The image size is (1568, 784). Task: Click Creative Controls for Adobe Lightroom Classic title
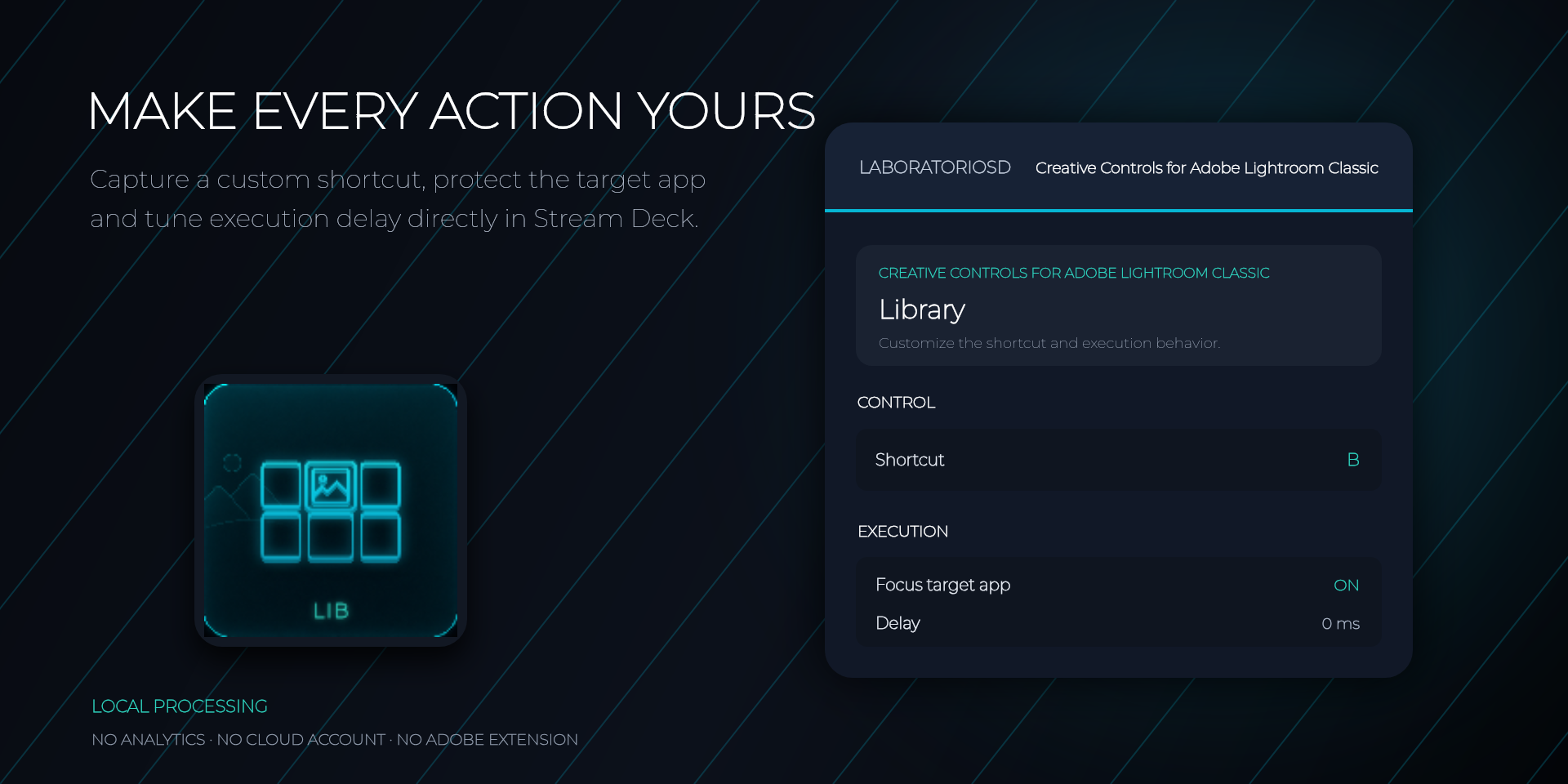coord(1206,168)
